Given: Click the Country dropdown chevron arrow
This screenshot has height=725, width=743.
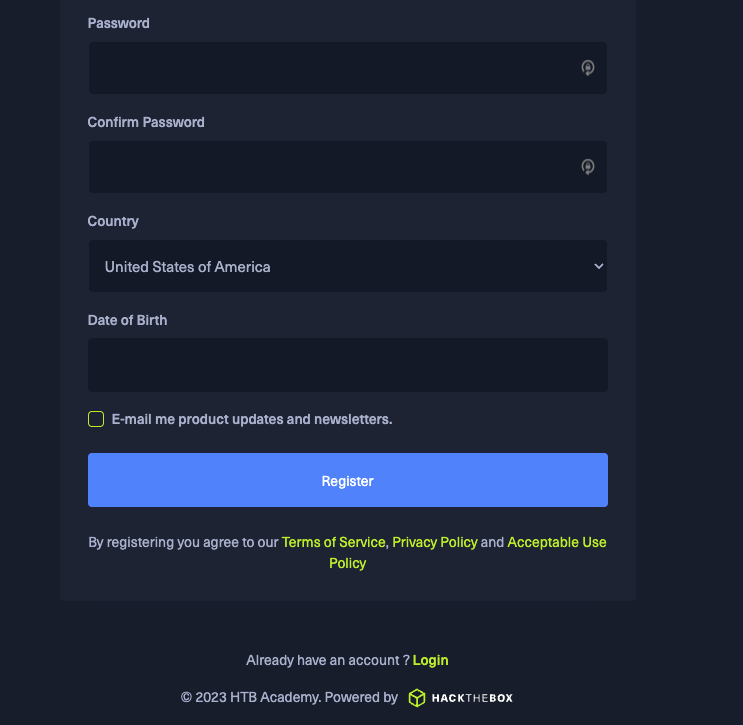Looking at the screenshot, I should (x=598, y=266).
